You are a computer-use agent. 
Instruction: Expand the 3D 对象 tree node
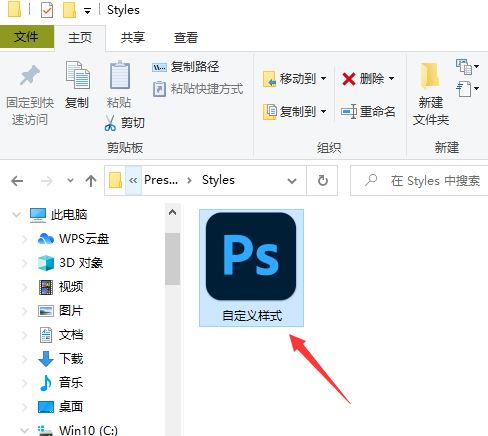click(x=25, y=263)
